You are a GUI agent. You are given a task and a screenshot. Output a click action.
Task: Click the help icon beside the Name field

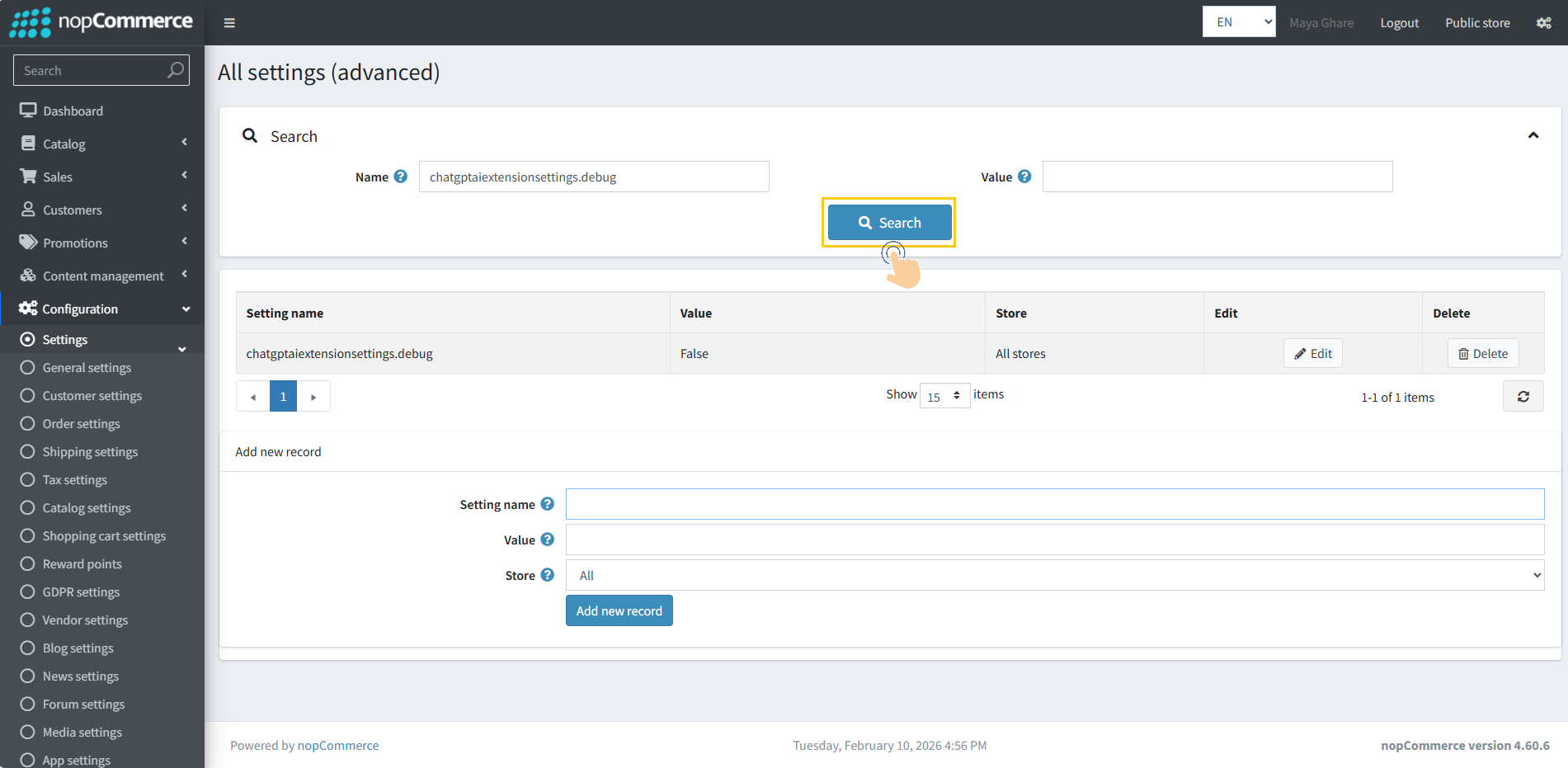pos(401,176)
